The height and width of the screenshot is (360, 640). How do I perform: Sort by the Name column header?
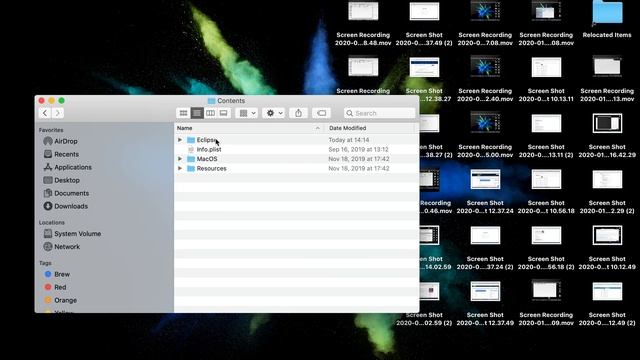coord(249,128)
